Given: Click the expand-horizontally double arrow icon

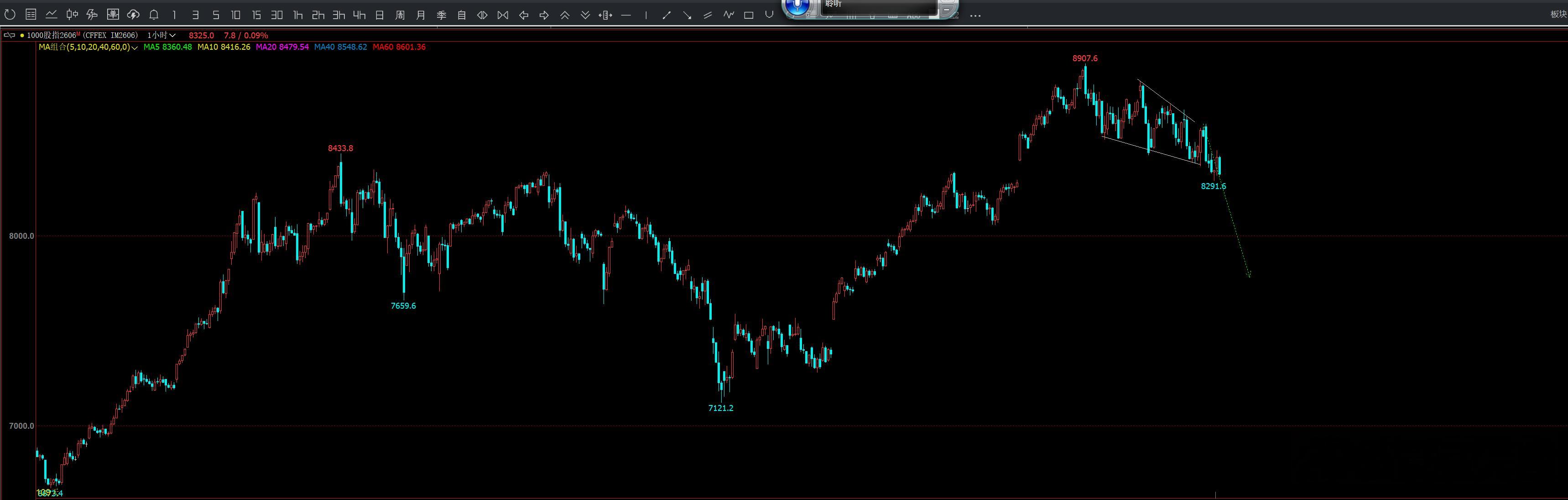Looking at the screenshot, I should click(x=482, y=15).
